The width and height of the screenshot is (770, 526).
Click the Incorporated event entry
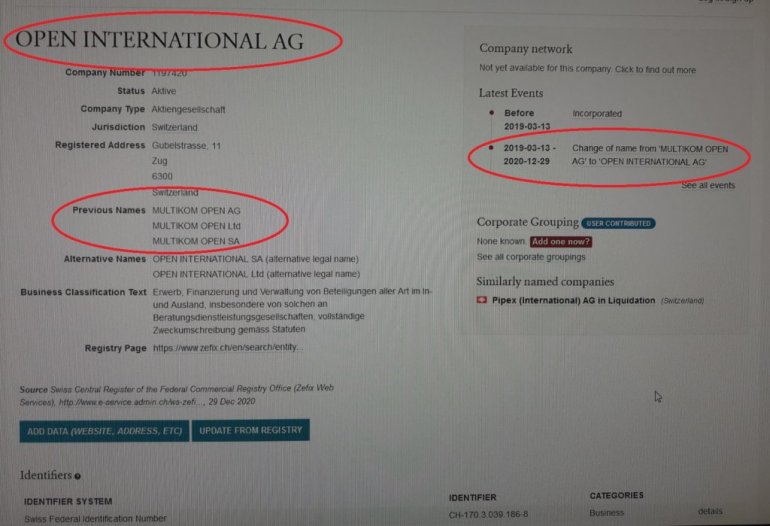563,119
